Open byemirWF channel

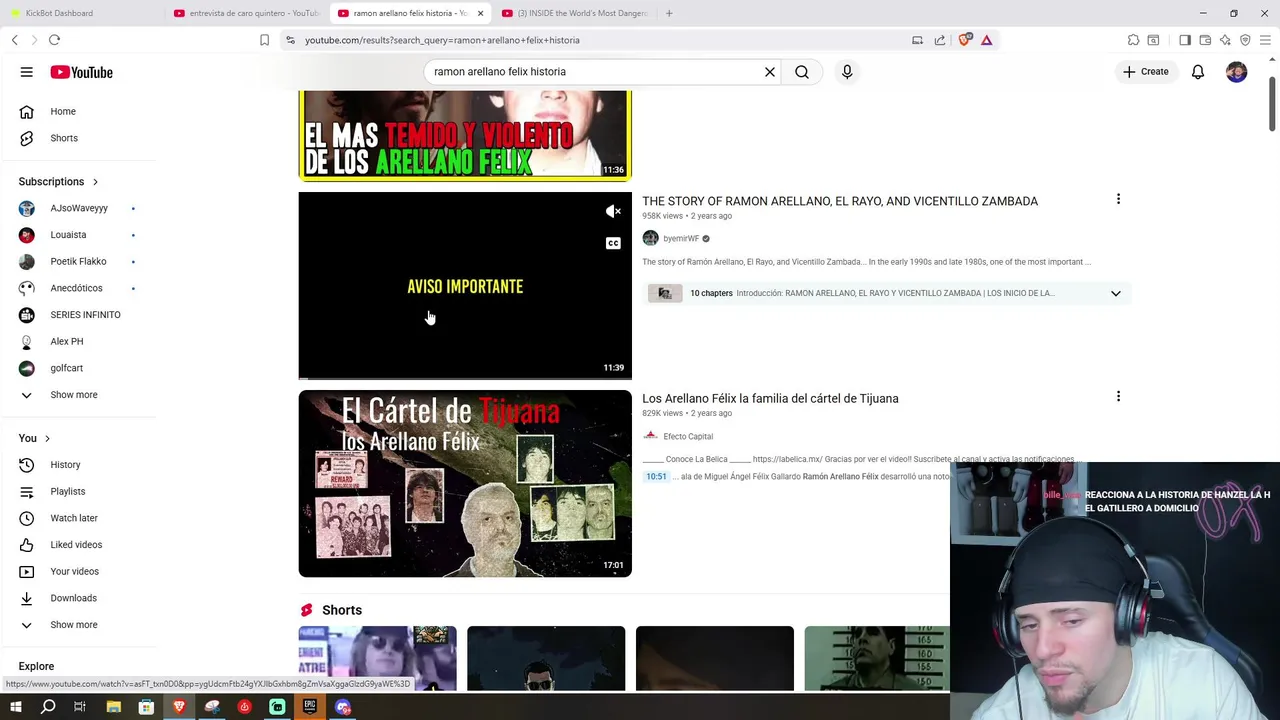click(x=681, y=239)
